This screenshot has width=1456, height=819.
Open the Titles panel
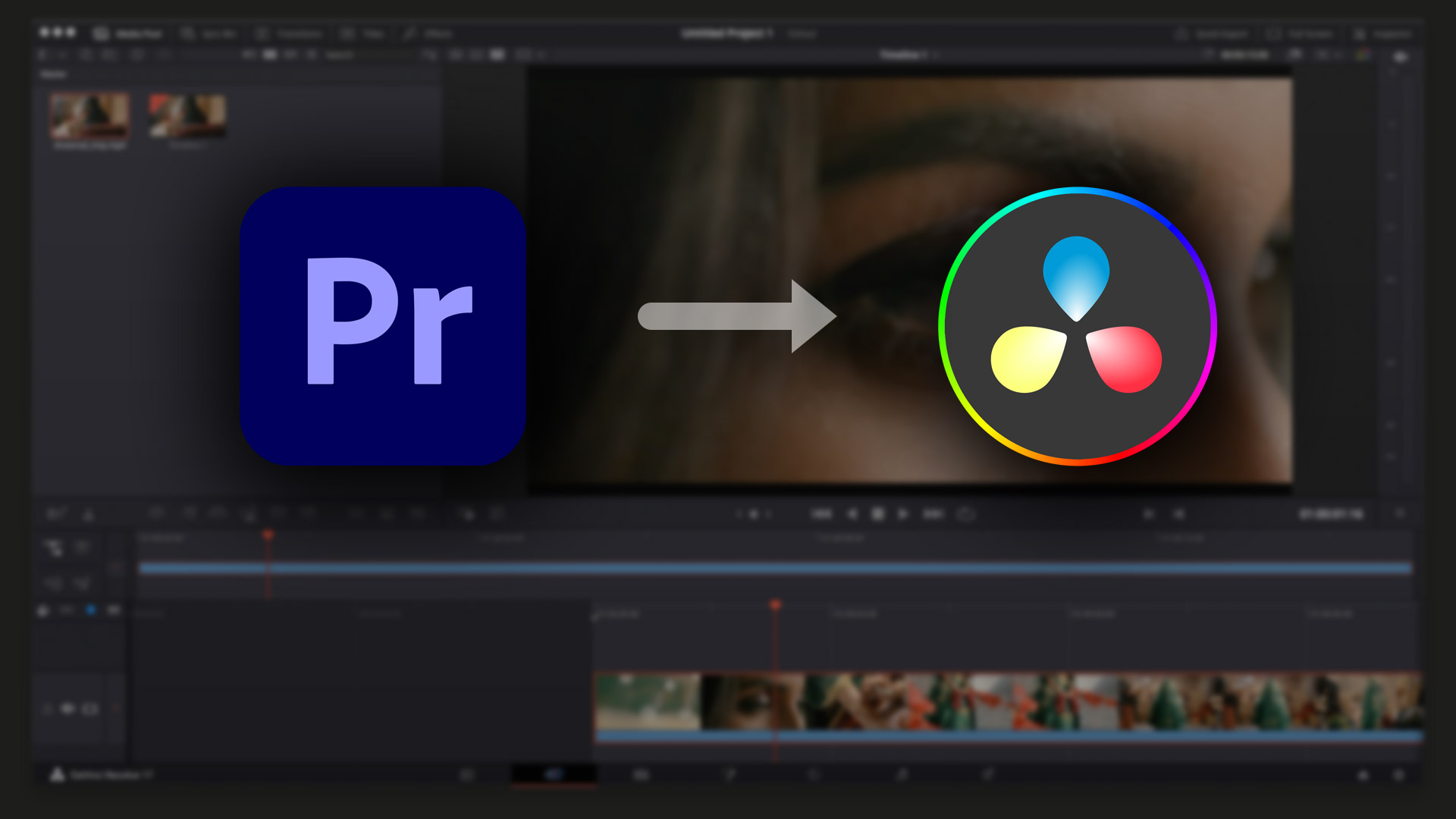pos(362,33)
